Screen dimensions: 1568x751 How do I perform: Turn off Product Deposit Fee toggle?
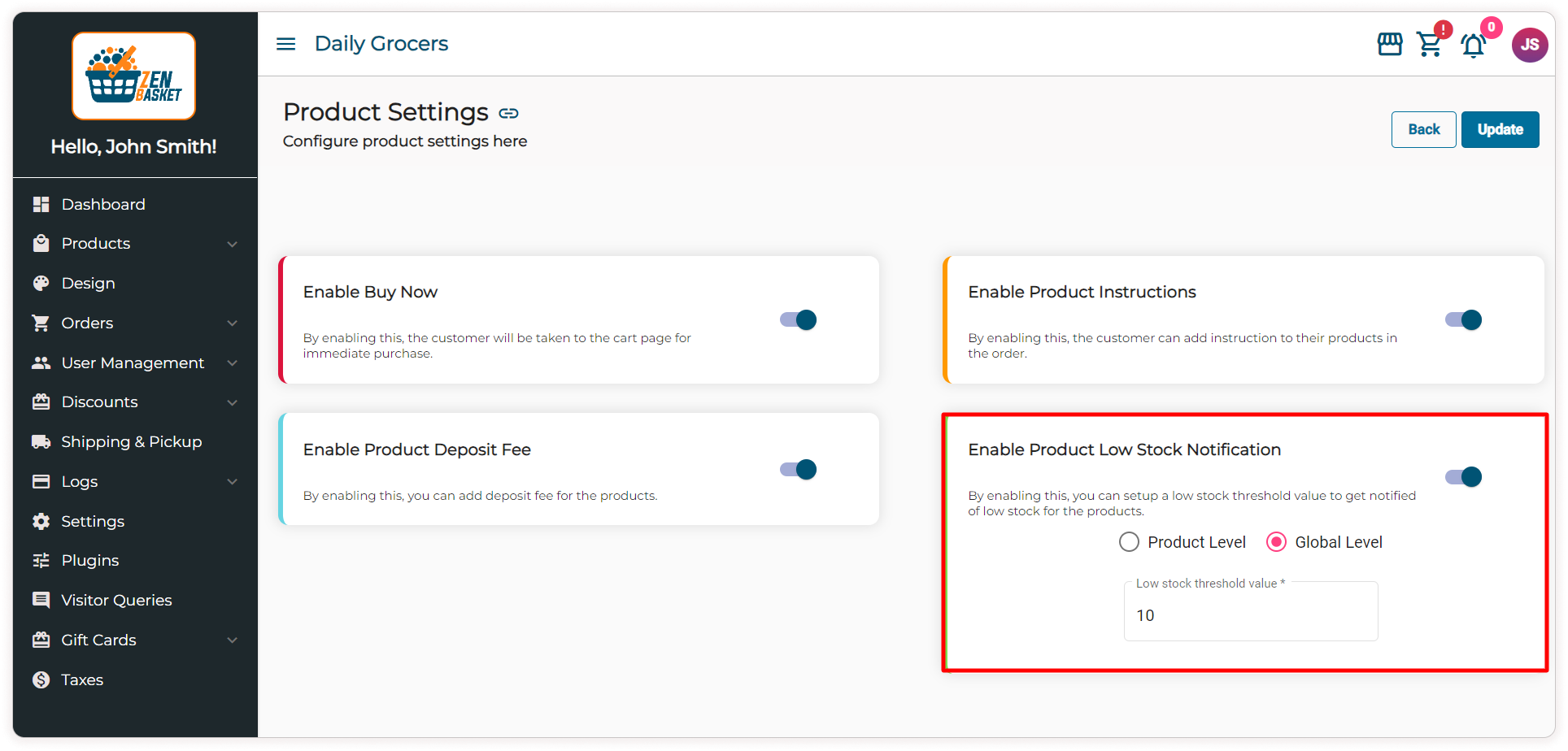[x=799, y=470]
